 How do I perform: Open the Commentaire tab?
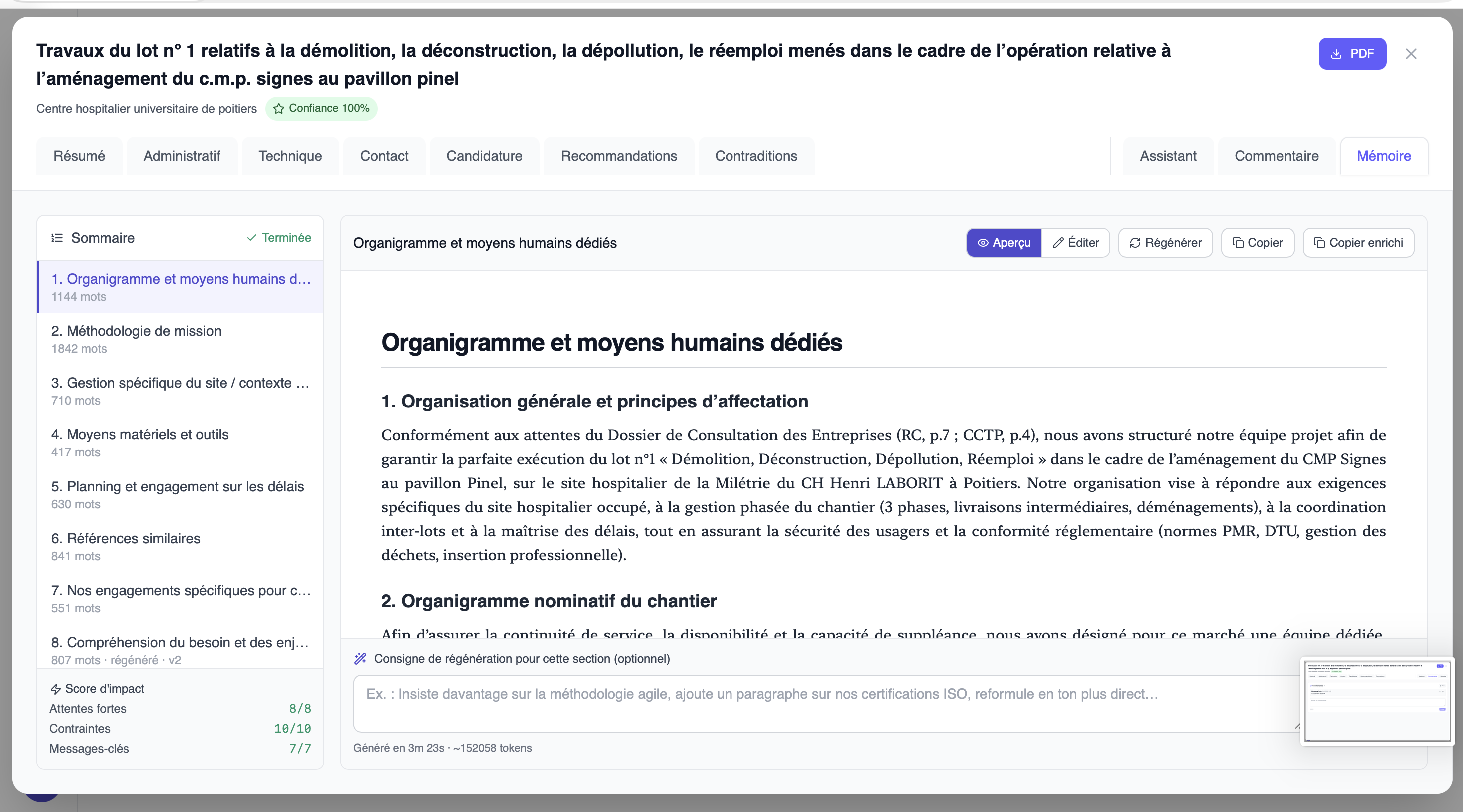[1276, 156]
